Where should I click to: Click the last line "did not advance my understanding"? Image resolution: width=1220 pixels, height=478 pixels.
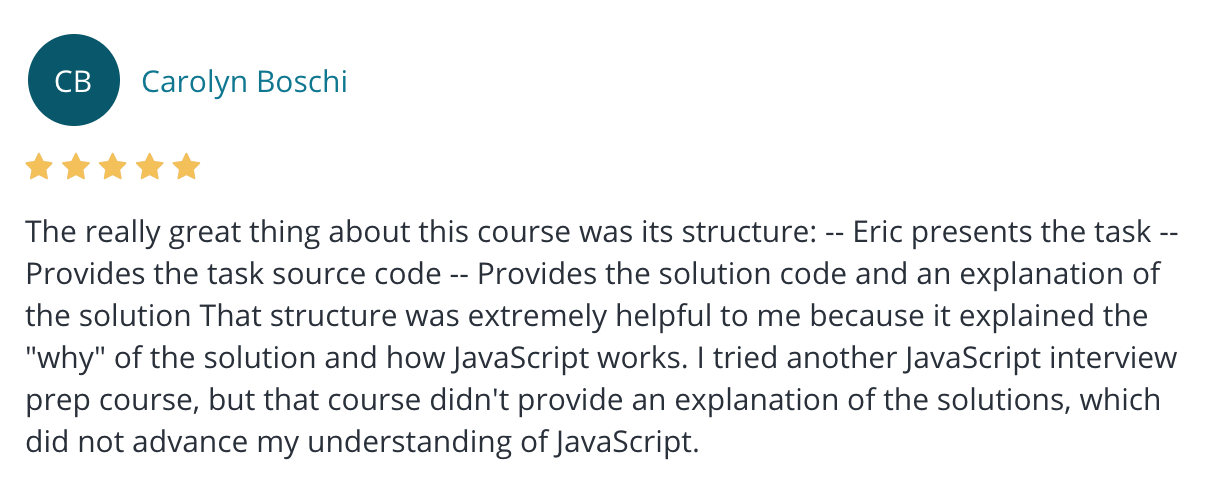(x=361, y=442)
